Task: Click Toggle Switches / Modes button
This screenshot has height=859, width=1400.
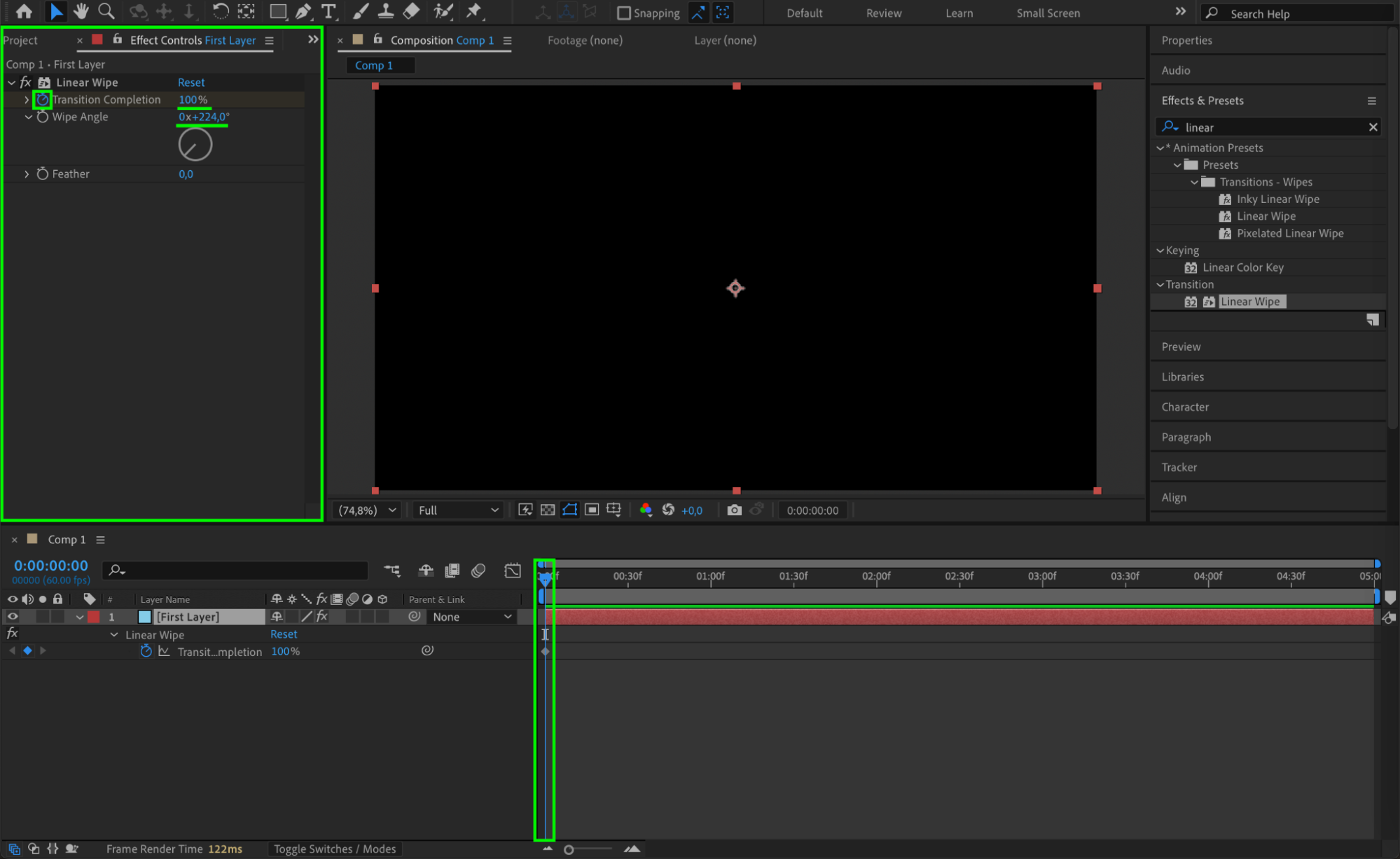Action: [x=334, y=848]
